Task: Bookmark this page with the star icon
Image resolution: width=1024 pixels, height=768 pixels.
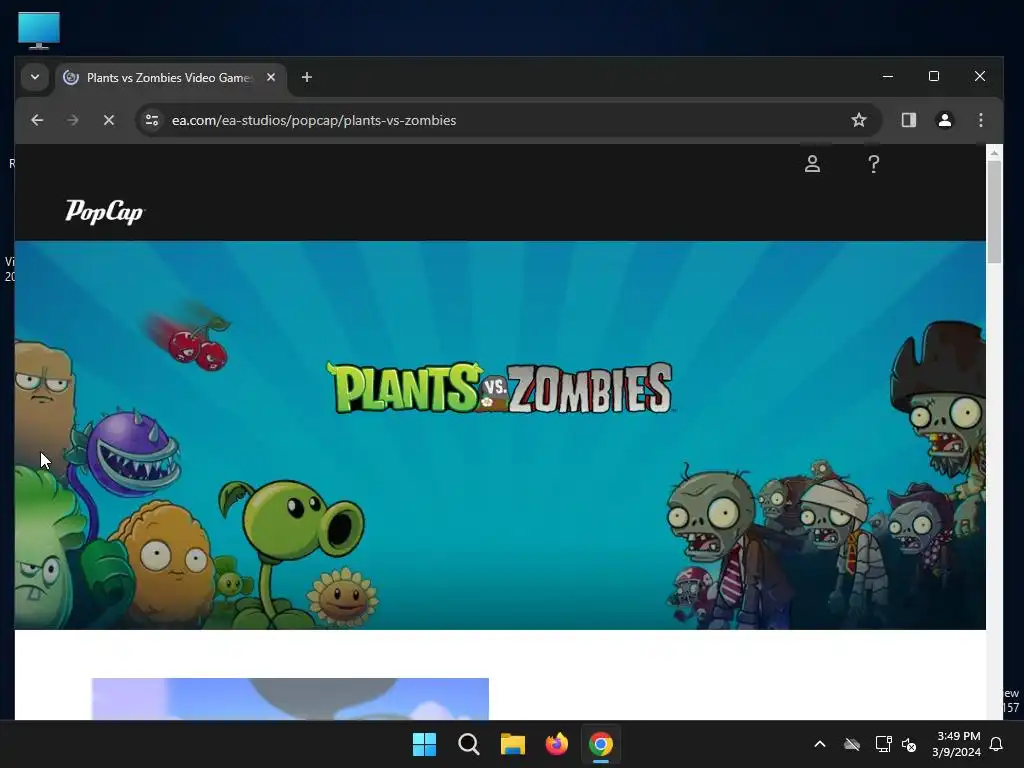Action: tap(859, 120)
